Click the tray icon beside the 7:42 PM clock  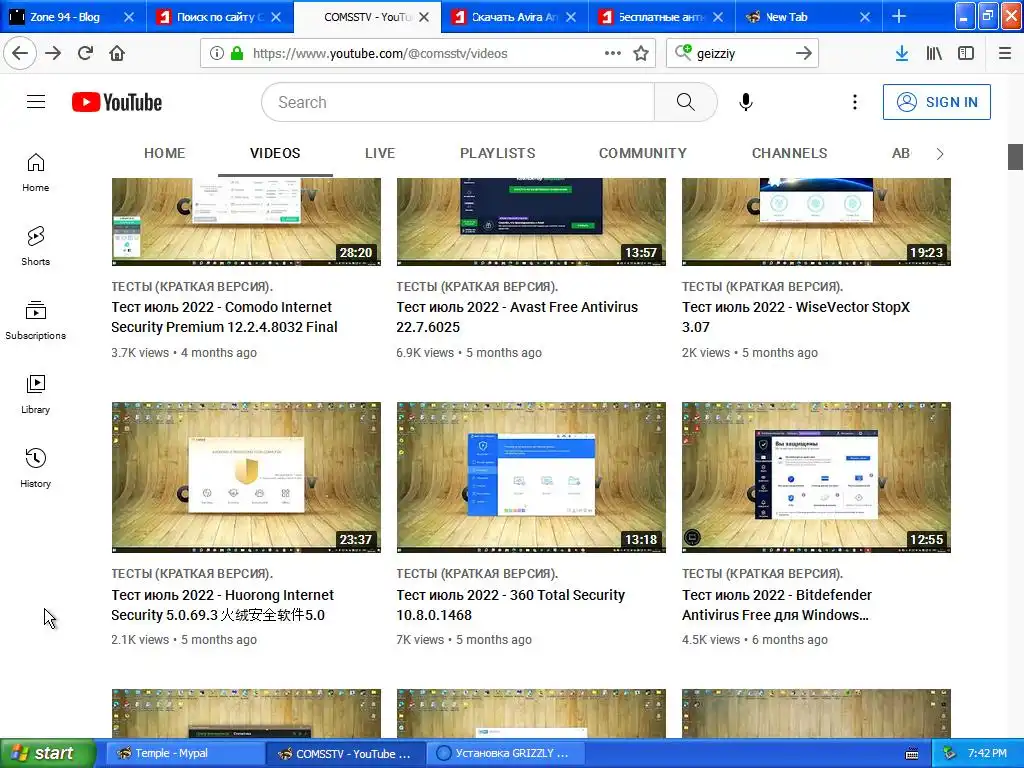[x=950, y=753]
